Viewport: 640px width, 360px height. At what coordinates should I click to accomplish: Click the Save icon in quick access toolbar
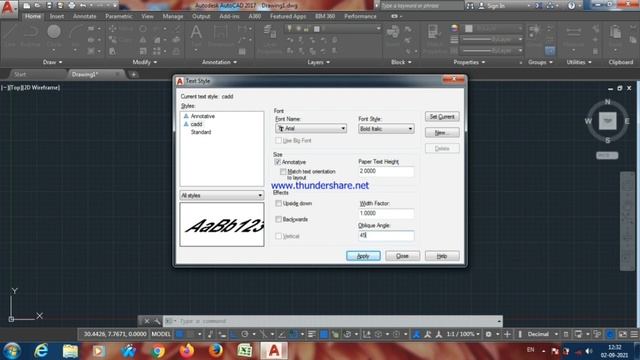(x=49, y=6)
